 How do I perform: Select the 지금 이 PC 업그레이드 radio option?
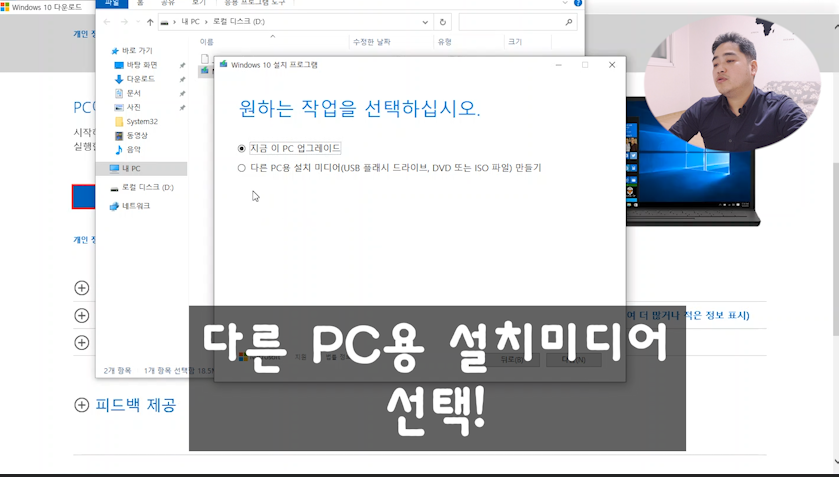point(241,148)
